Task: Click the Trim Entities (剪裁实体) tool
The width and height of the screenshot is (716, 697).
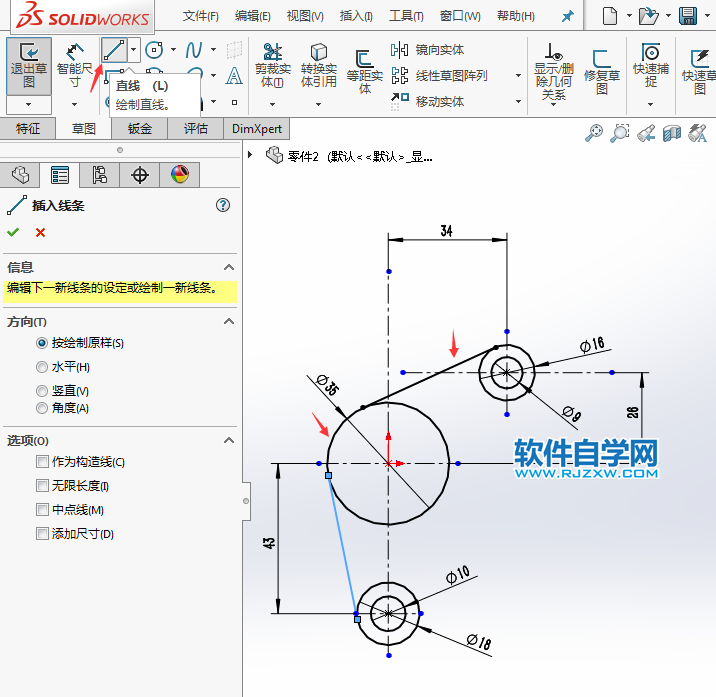Action: (273, 66)
